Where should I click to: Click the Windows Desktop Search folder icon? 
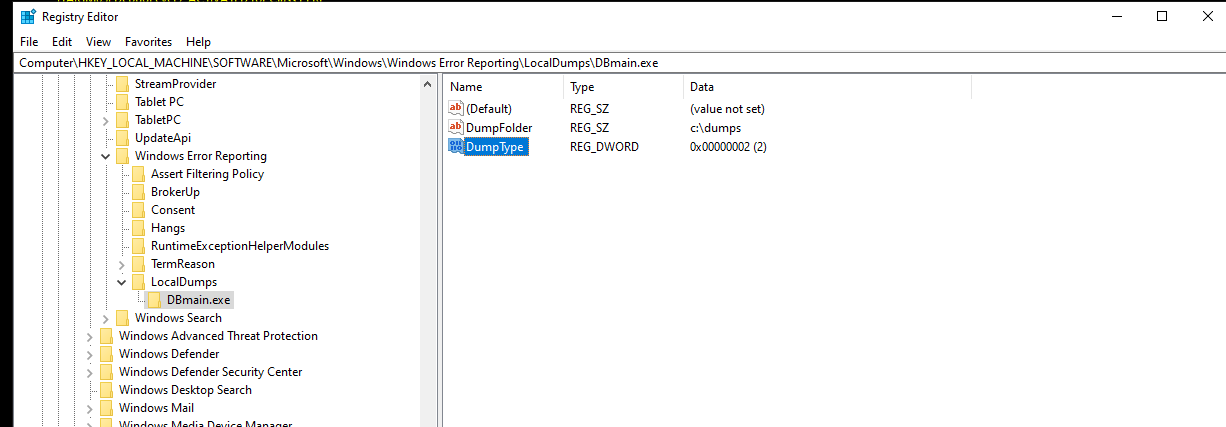point(107,390)
